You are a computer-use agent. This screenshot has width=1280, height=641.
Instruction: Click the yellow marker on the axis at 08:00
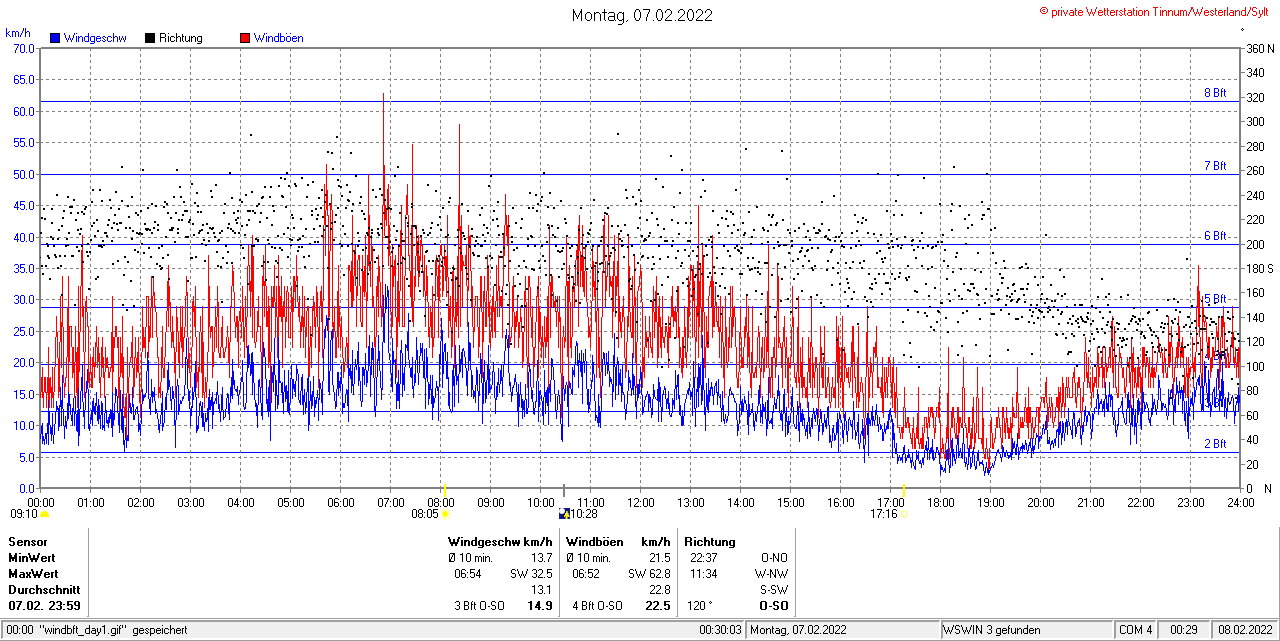tap(443, 489)
